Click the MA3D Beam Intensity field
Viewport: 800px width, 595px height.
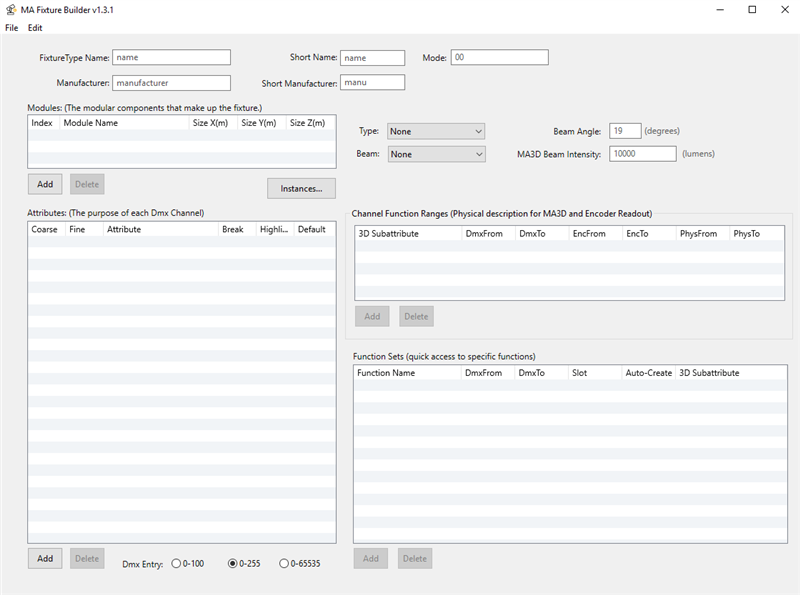coord(642,154)
